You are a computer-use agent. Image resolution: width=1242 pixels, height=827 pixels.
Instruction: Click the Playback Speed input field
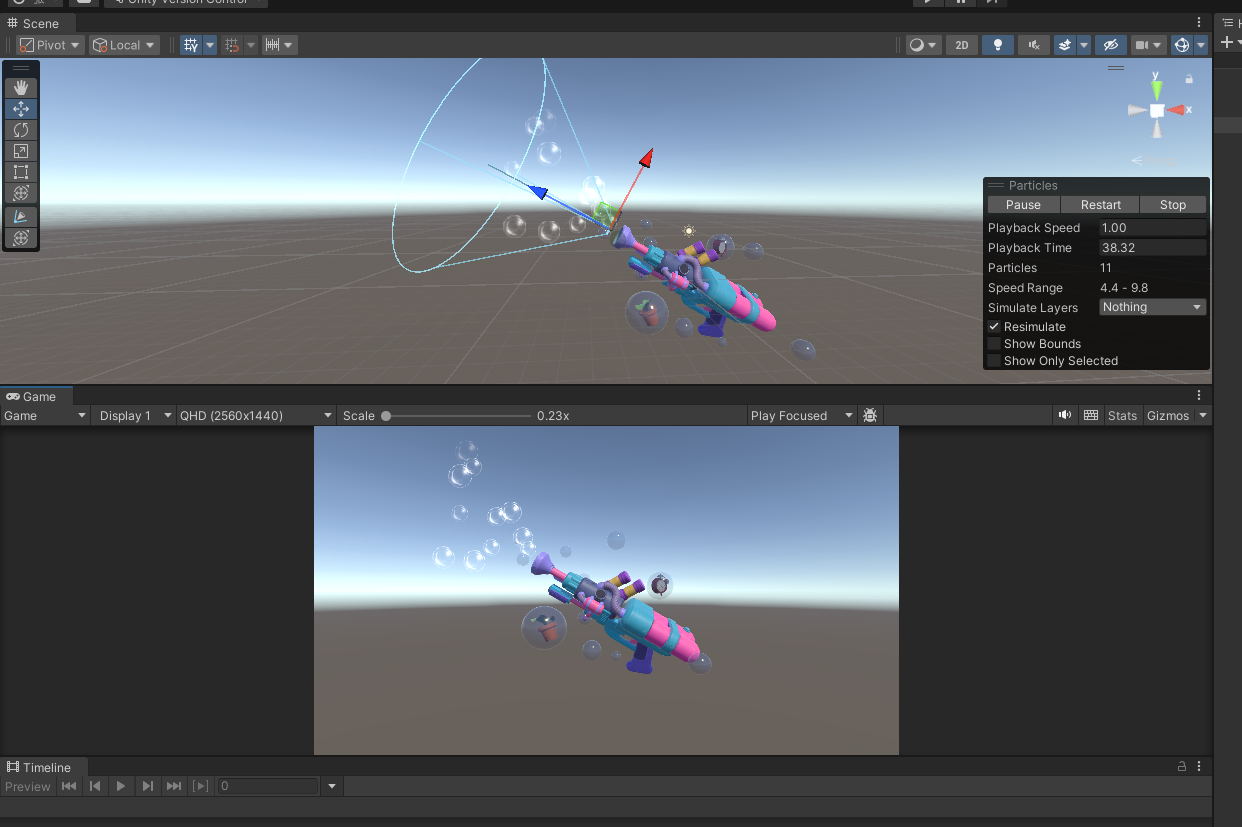pos(1152,228)
